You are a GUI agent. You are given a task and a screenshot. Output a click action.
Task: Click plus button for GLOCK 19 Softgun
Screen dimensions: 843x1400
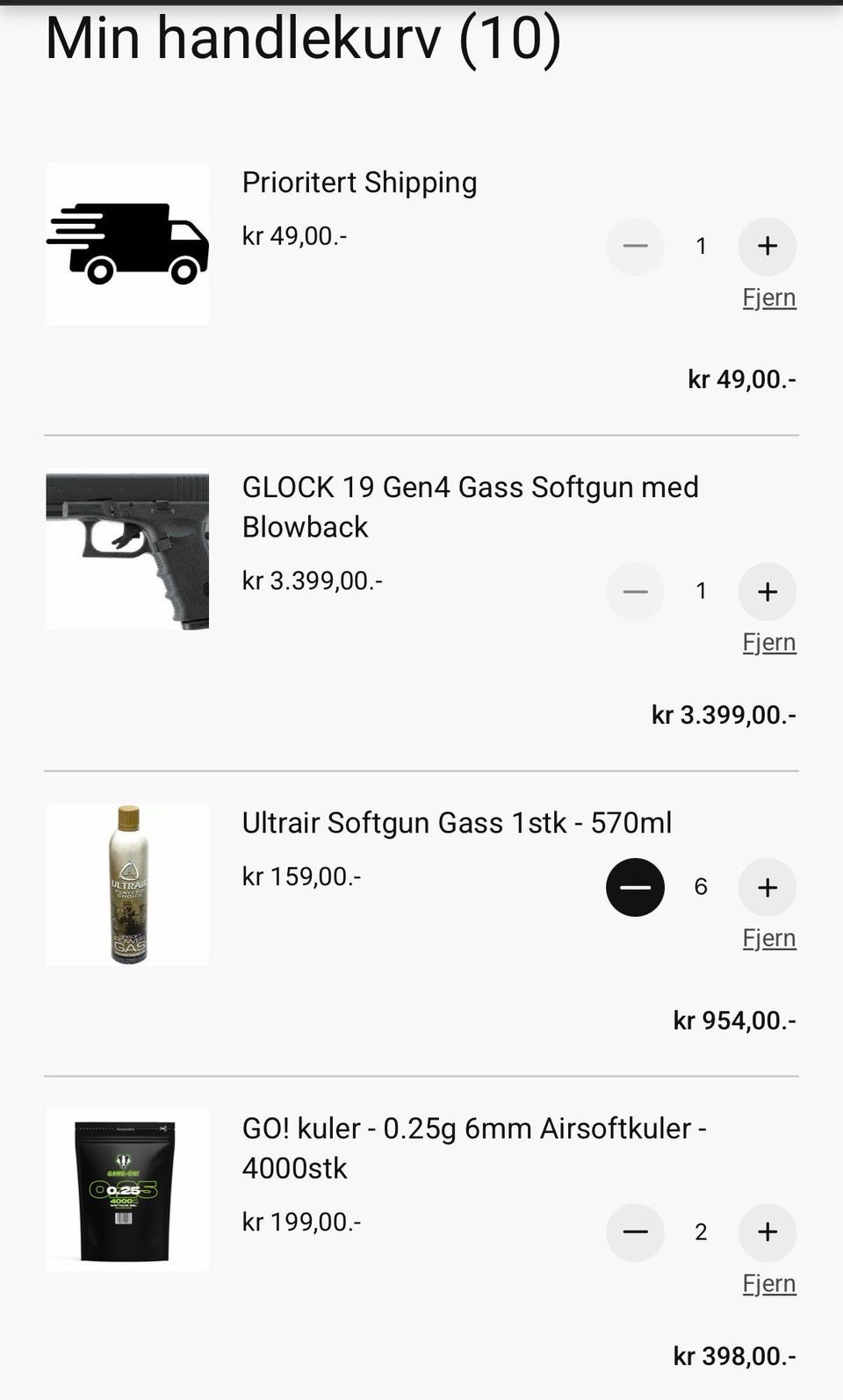[767, 591]
